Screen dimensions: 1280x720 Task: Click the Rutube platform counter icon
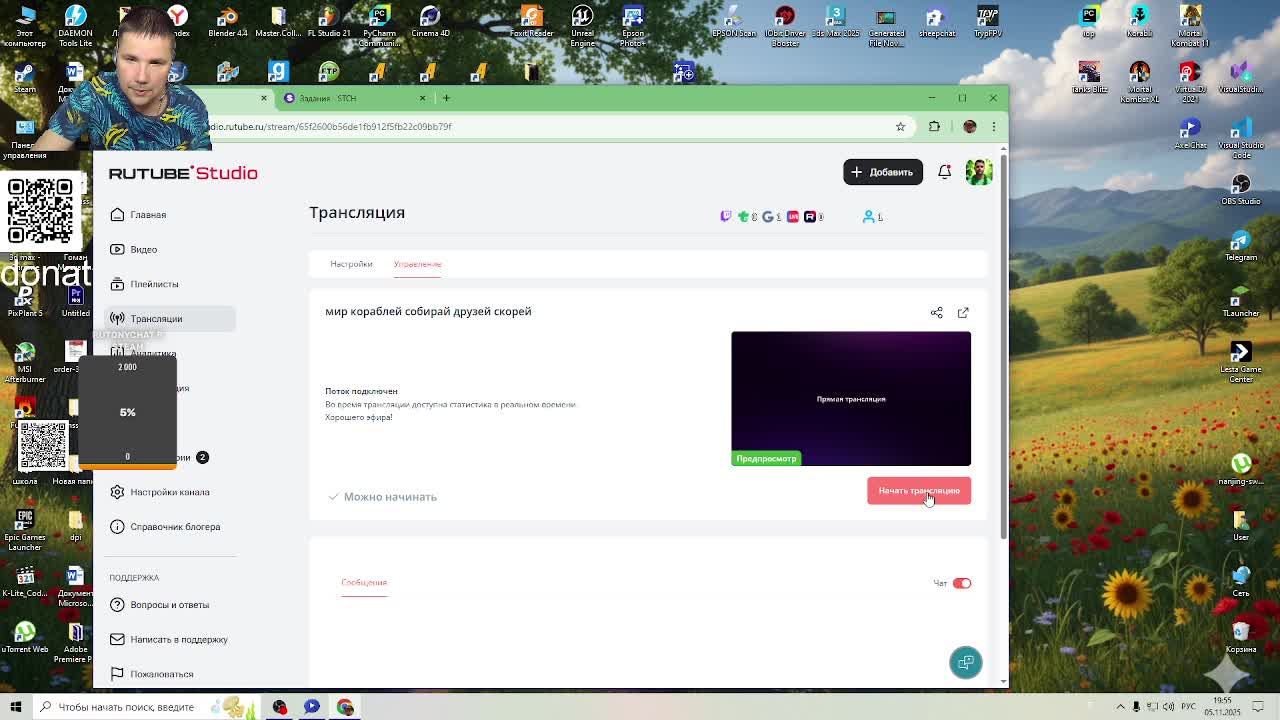coord(810,216)
